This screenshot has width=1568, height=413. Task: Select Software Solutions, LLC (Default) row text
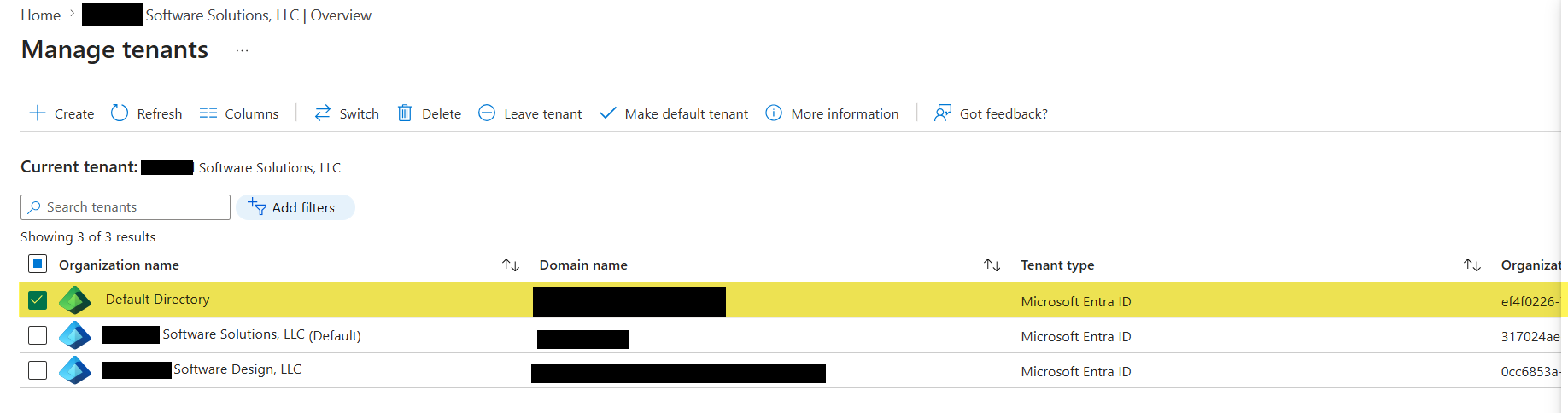[x=231, y=334]
